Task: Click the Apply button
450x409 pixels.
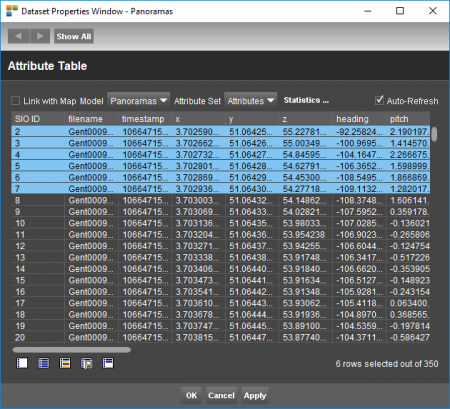Action: click(255, 396)
